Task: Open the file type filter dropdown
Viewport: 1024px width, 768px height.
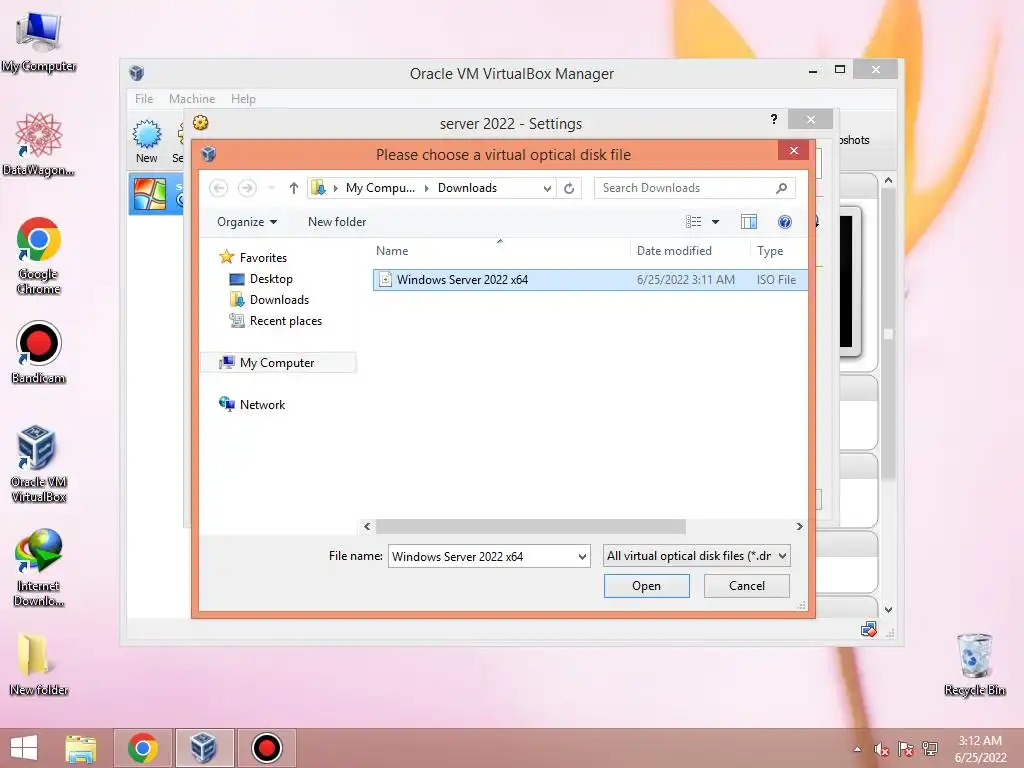Action: [696, 556]
